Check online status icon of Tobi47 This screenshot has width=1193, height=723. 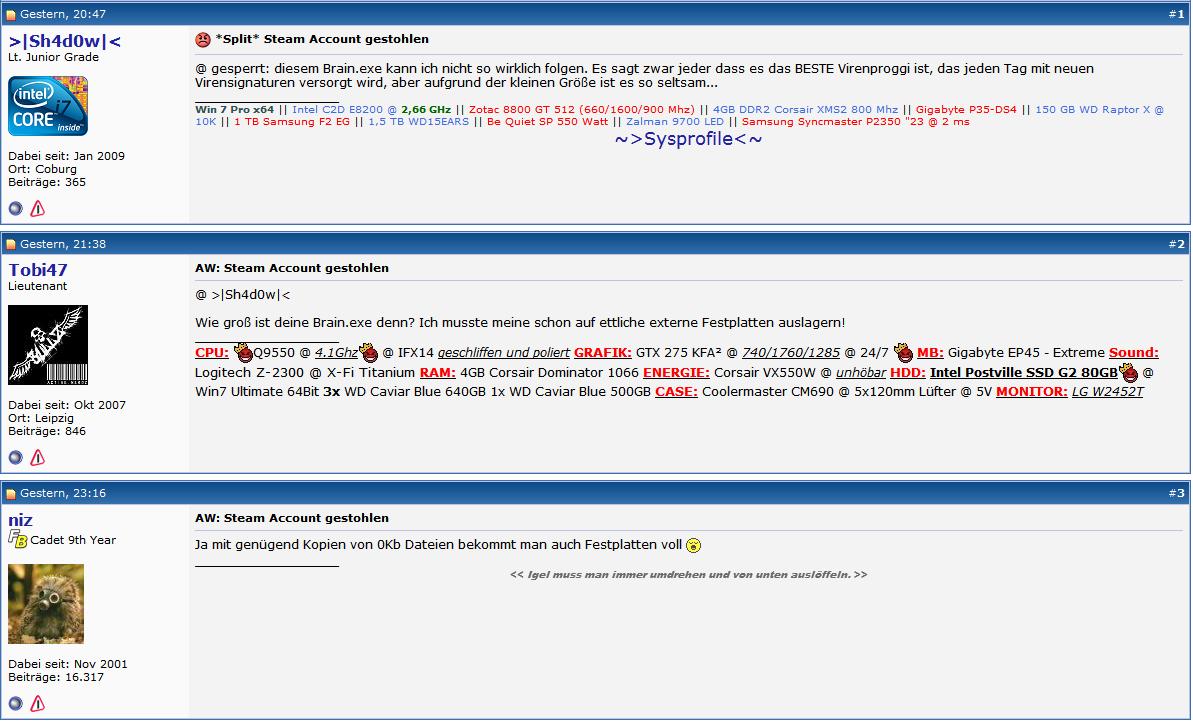[15, 457]
